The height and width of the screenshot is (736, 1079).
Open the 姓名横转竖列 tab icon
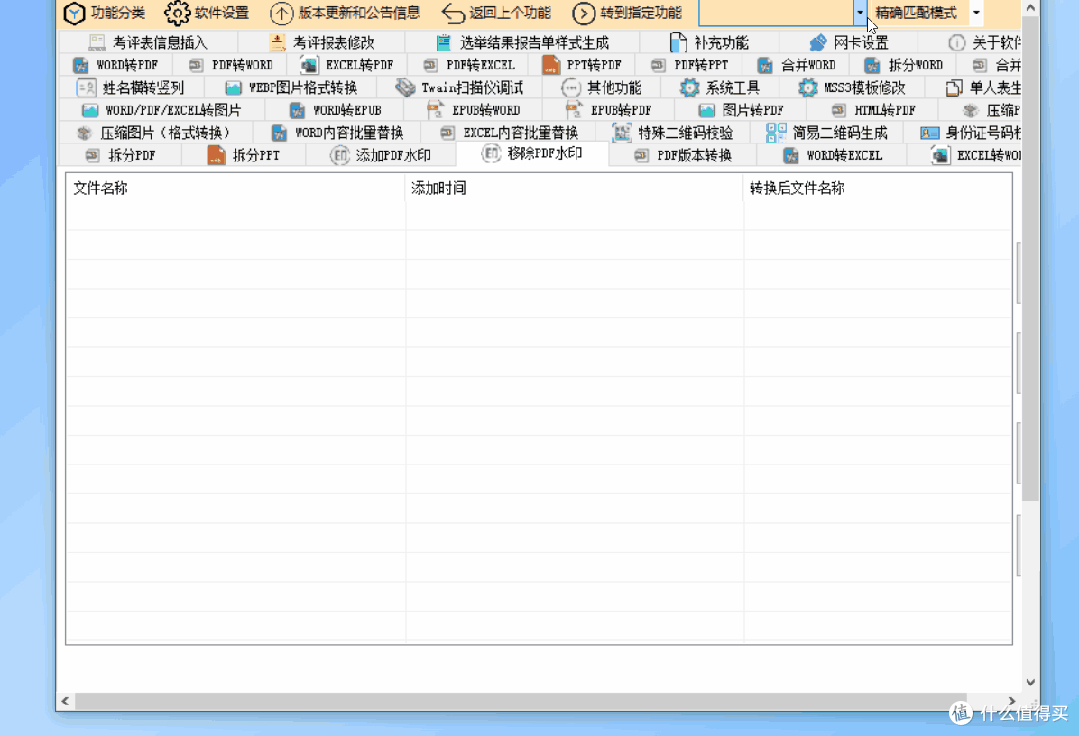86,88
